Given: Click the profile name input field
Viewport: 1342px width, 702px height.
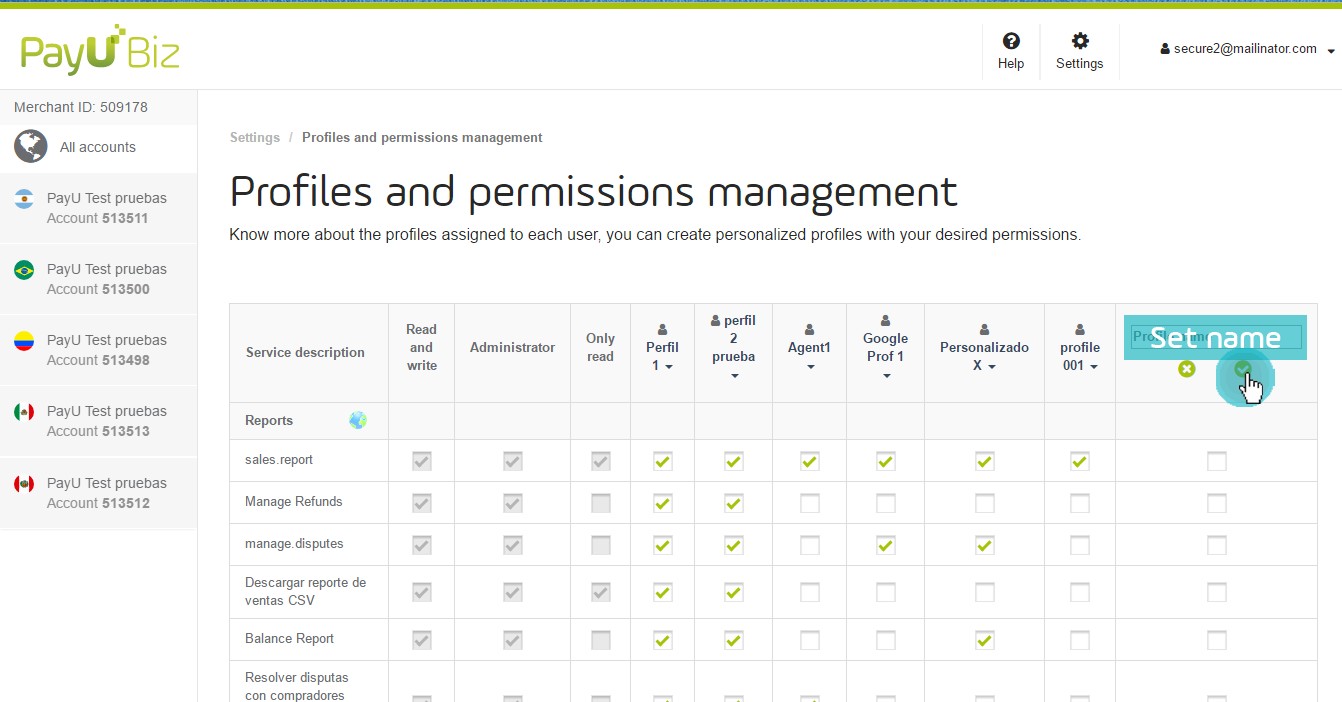Looking at the screenshot, I should point(1215,338).
